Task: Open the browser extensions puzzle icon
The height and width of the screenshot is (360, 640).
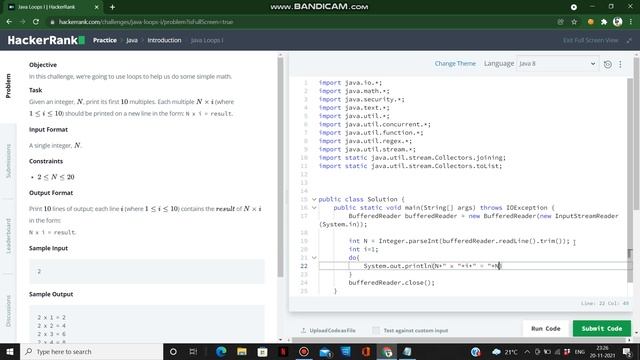Action: [x=604, y=22]
